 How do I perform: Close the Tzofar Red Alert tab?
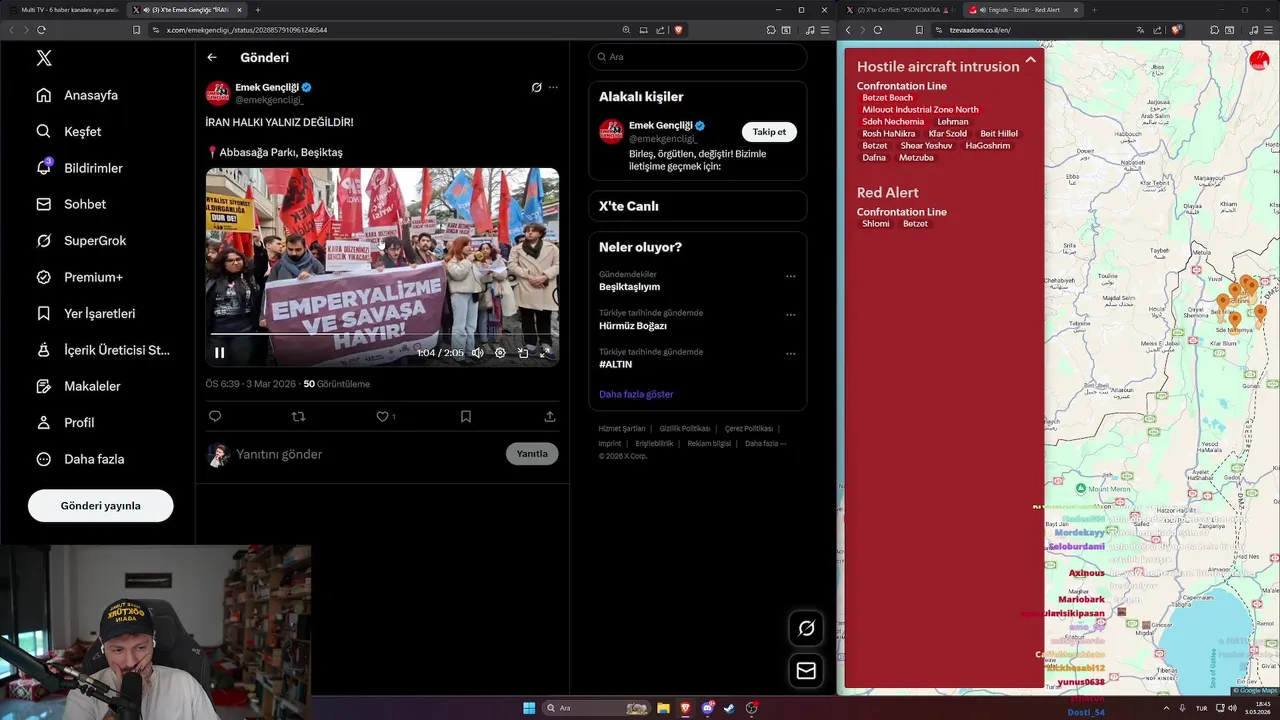(1076, 9)
